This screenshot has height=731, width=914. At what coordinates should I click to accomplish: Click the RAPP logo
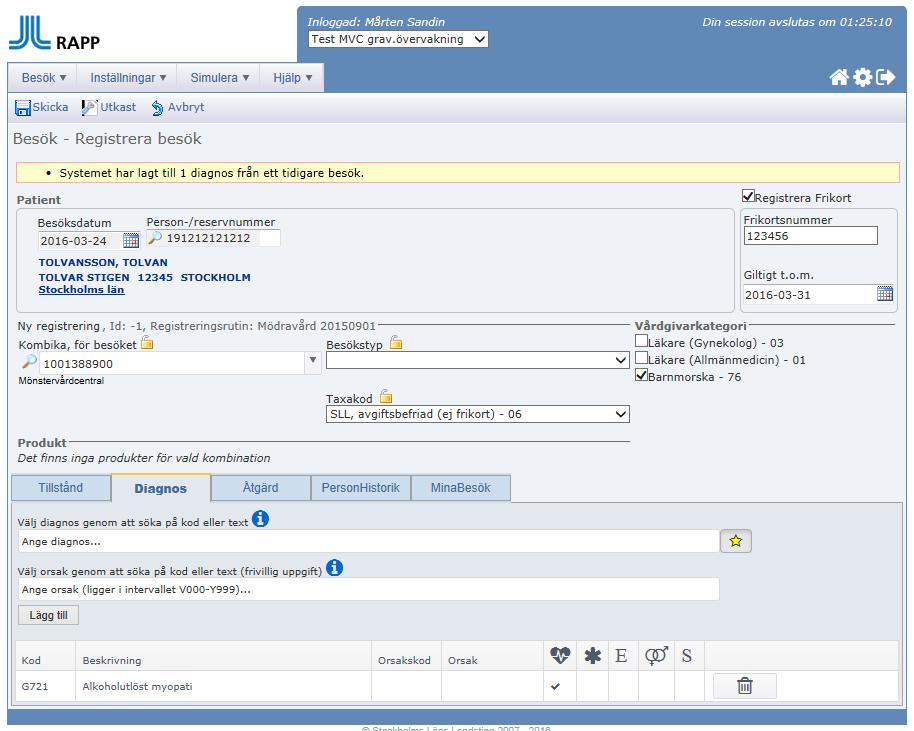click(54, 33)
